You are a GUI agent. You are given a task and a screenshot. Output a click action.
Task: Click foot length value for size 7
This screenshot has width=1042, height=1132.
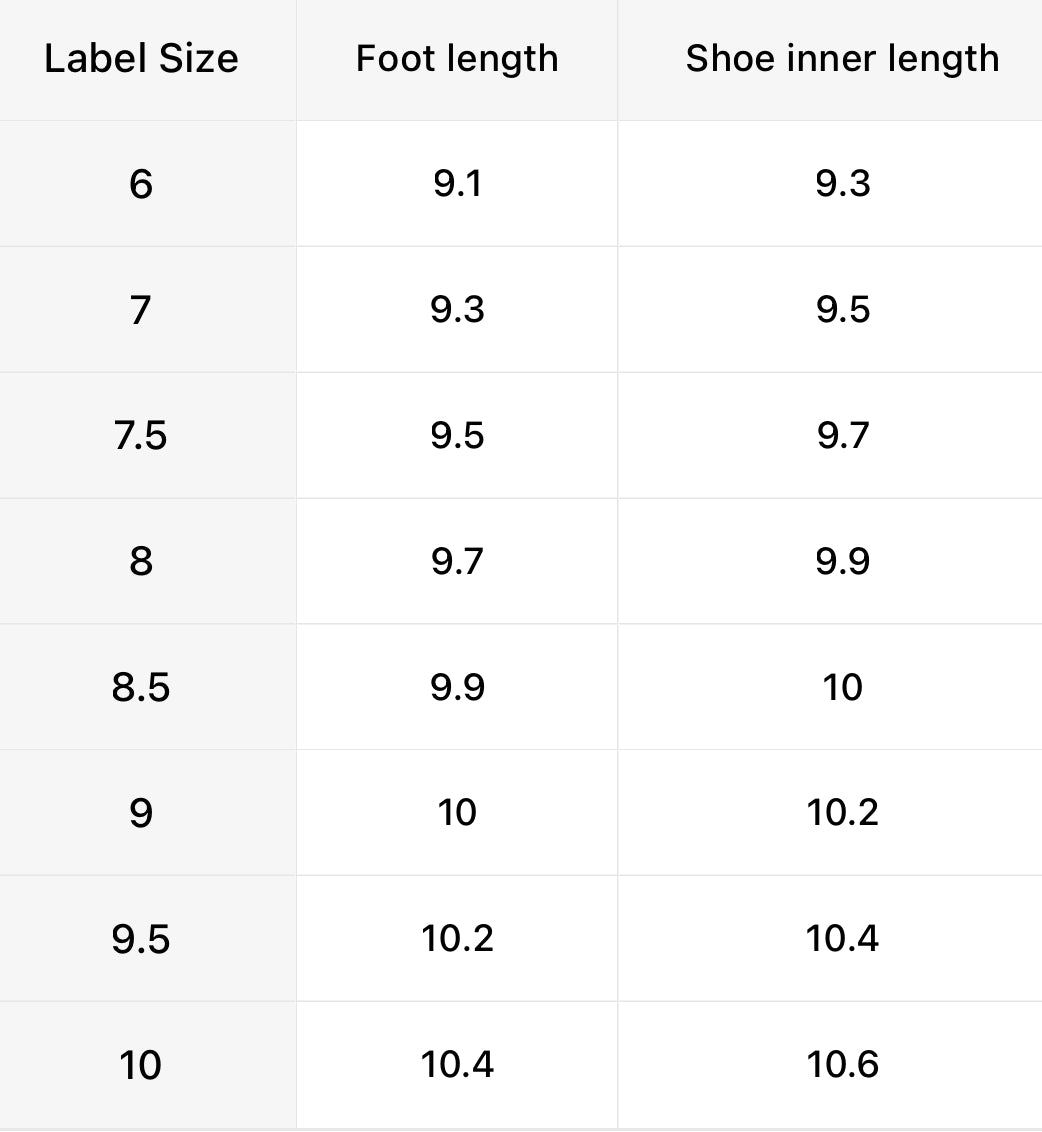coord(457,310)
